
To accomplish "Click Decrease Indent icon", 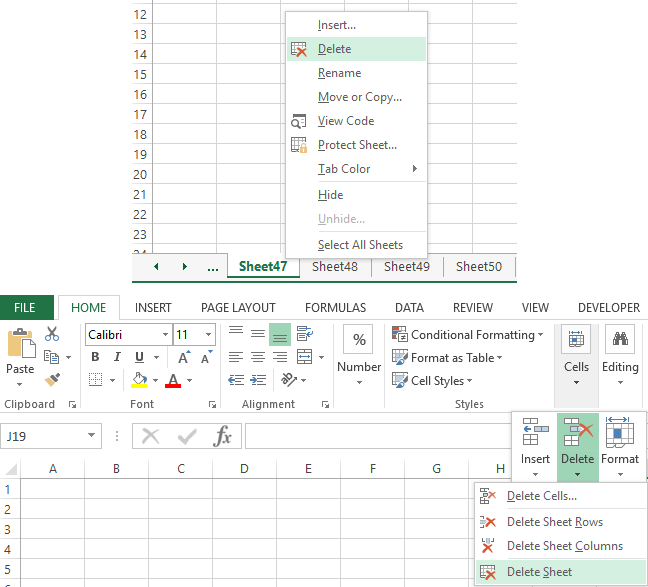I will click(x=236, y=379).
